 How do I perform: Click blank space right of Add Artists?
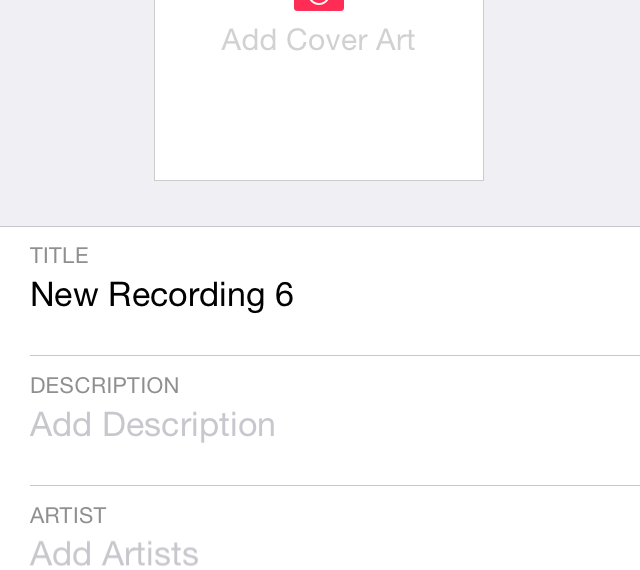click(420, 554)
